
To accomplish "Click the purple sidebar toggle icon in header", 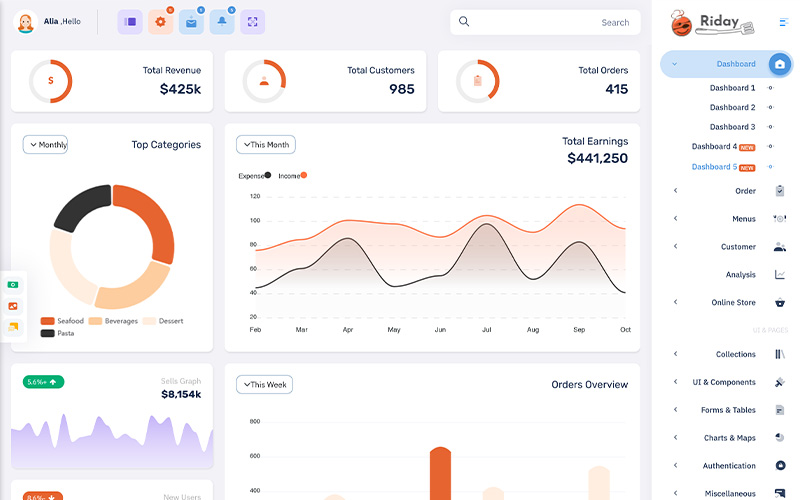I will (130, 22).
